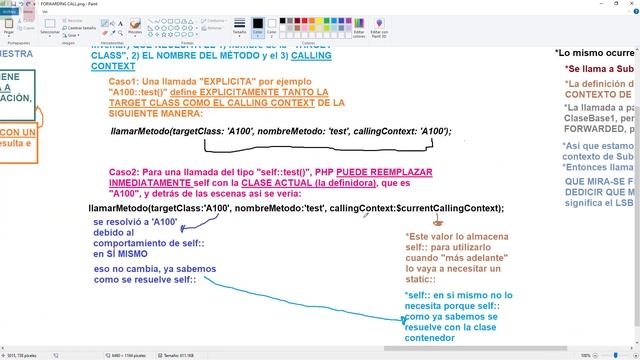
Task: Select the Eraser tool
Action: [105, 32]
